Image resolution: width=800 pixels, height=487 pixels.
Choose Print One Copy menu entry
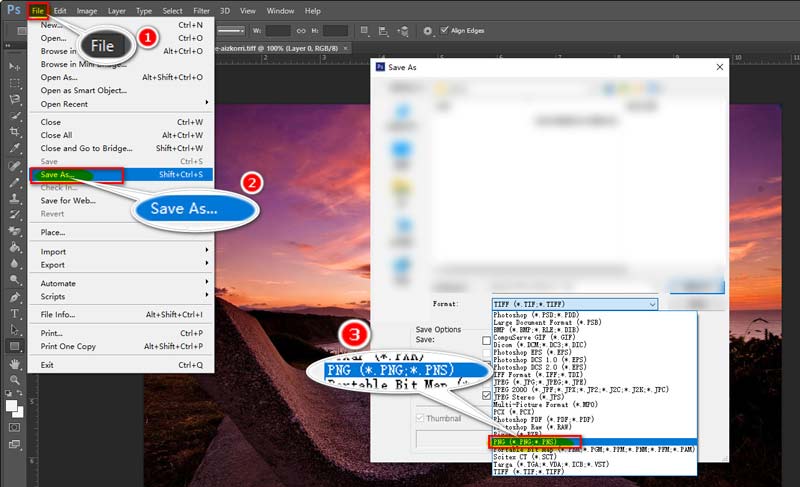pos(121,346)
